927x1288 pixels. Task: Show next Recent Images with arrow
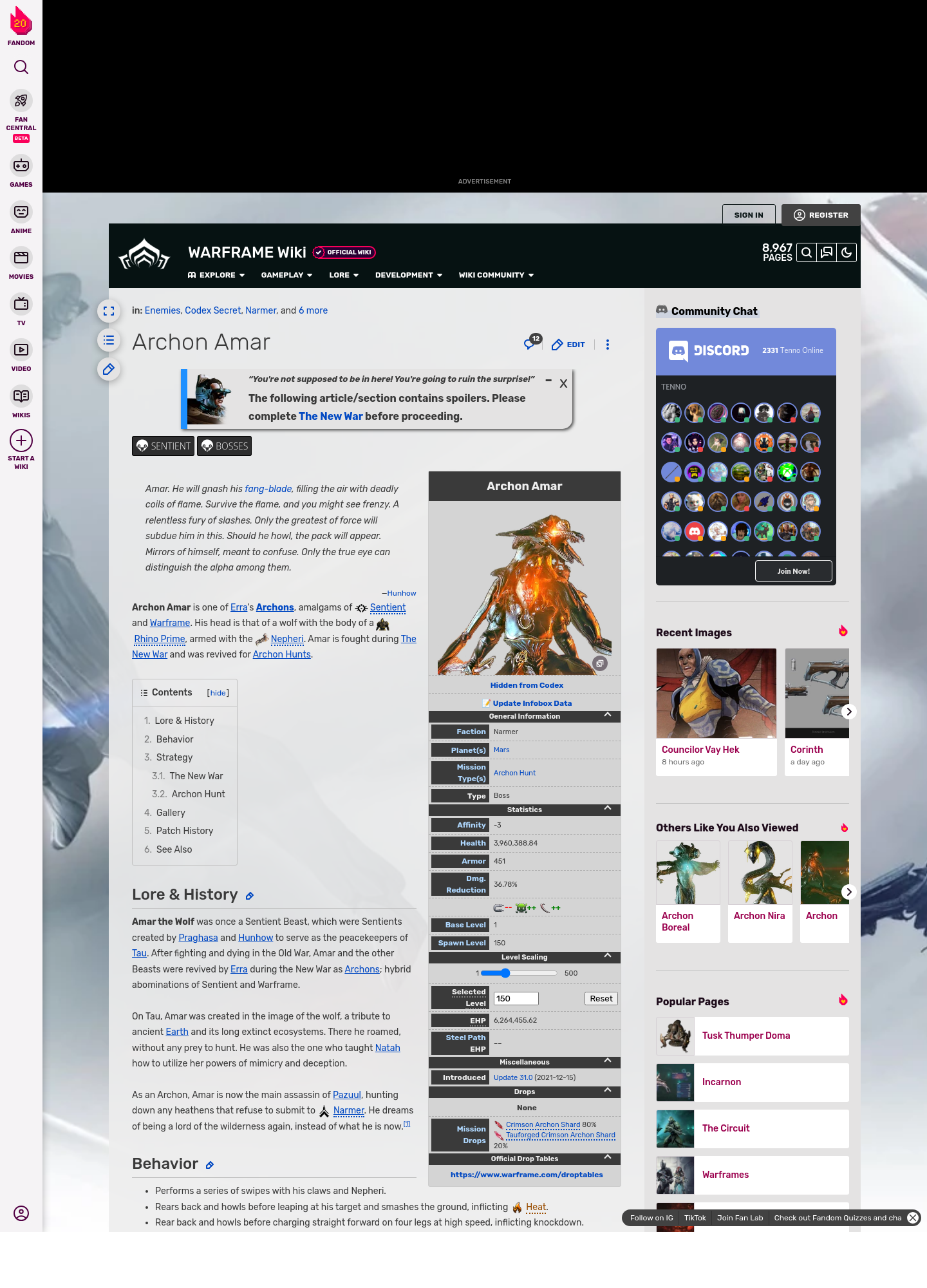[849, 712]
